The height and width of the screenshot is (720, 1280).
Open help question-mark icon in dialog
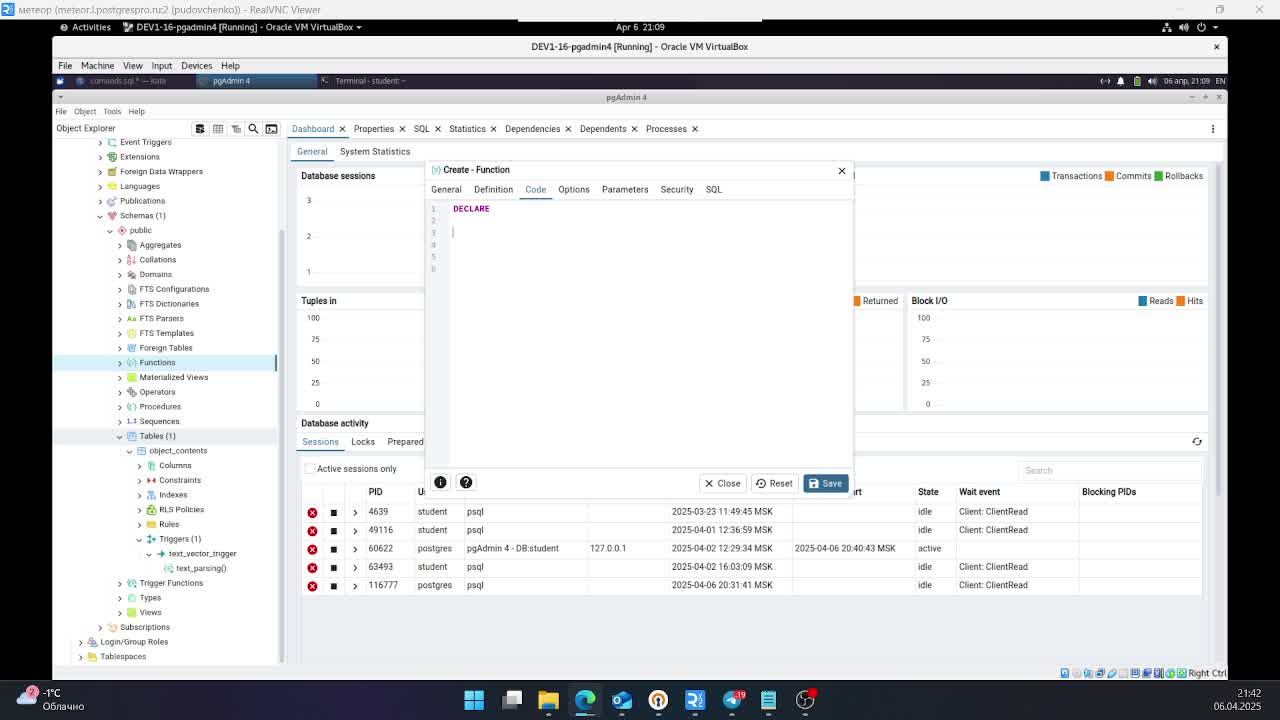tap(466, 482)
